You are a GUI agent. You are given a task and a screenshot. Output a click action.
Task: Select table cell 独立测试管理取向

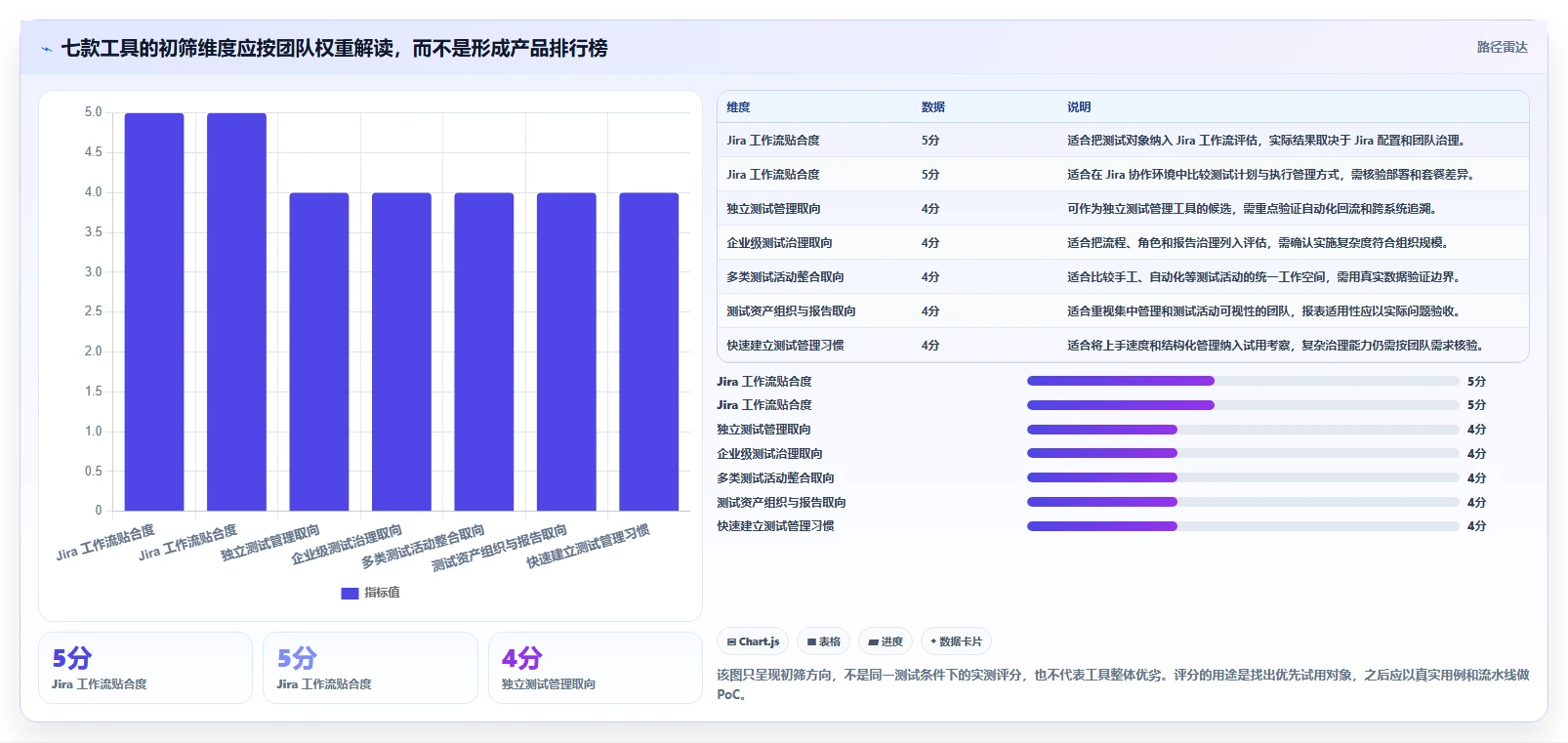coord(773,209)
